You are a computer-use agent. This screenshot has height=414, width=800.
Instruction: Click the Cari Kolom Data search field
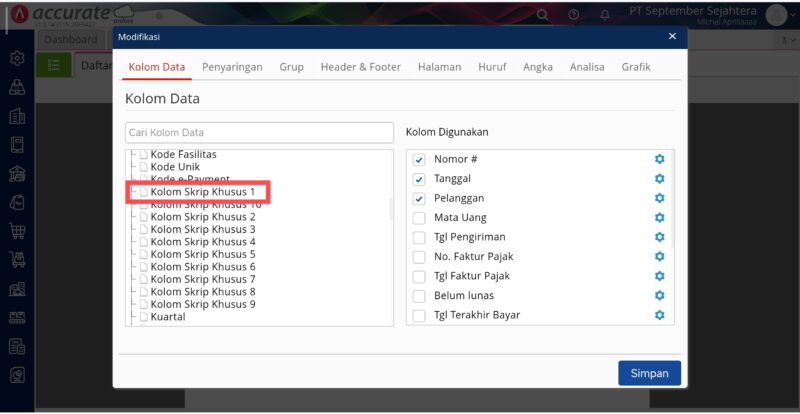pyautogui.click(x=259, y=132)
